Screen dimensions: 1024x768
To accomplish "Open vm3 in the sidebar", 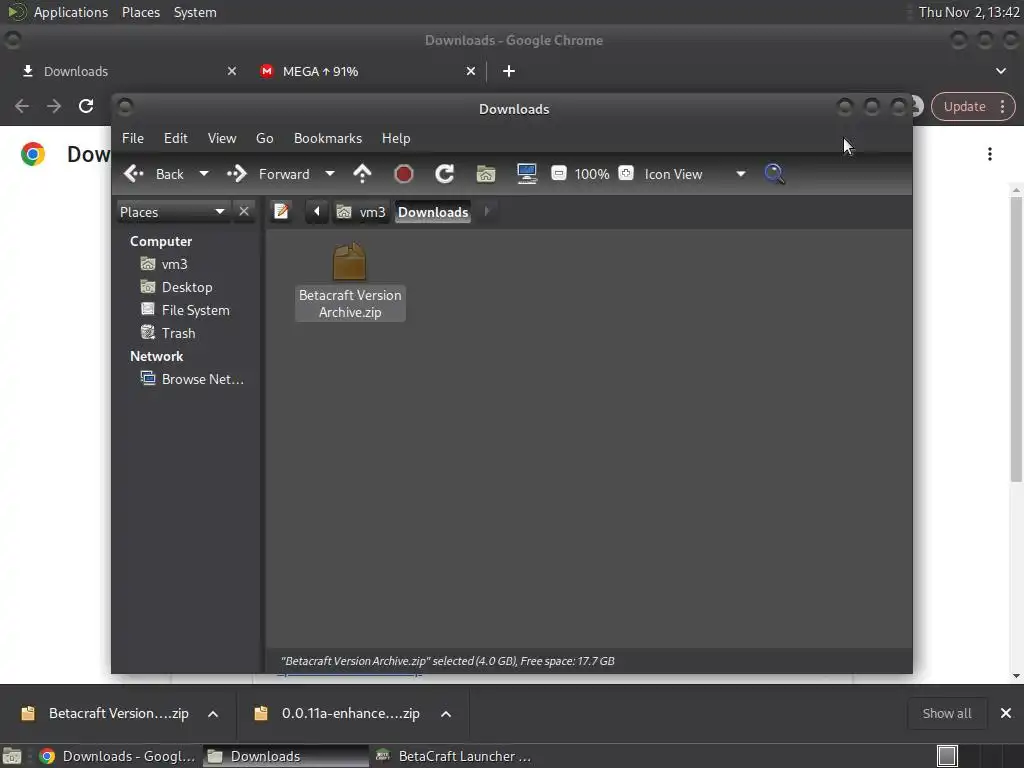I will click(x=163, y=264).
